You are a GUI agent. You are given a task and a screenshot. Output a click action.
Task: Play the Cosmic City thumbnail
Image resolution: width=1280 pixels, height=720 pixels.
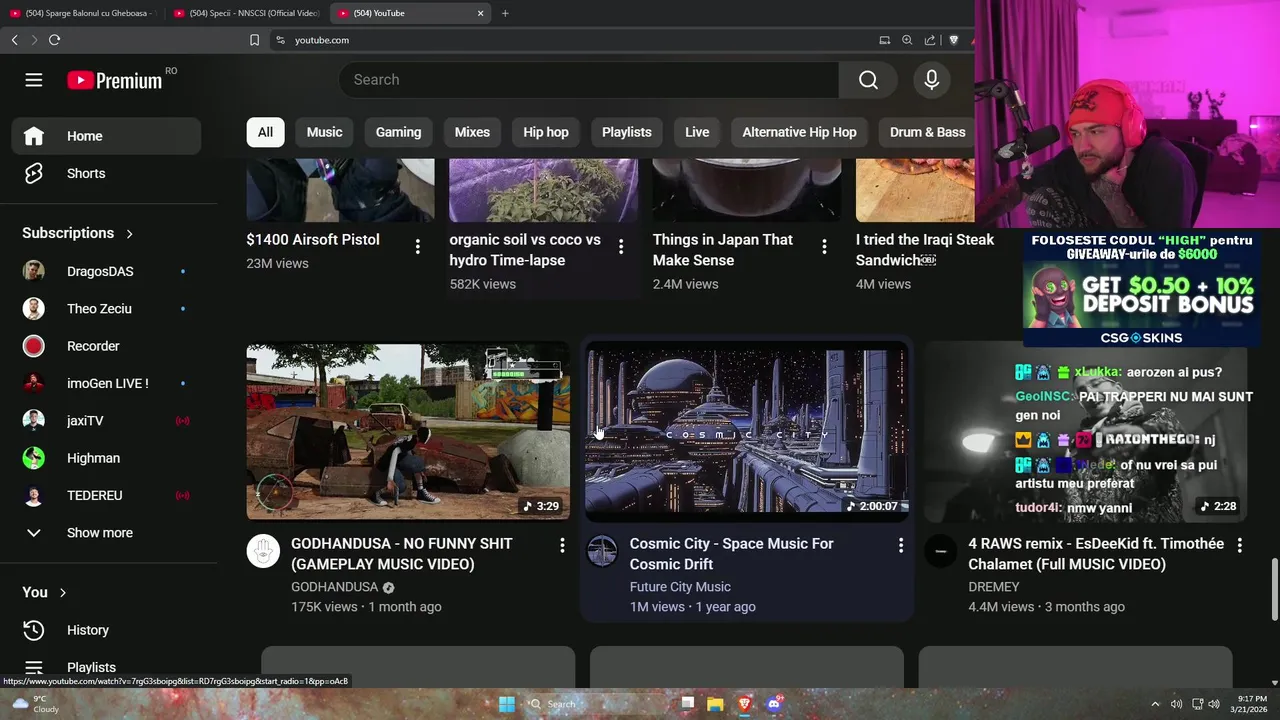[747, 432]
